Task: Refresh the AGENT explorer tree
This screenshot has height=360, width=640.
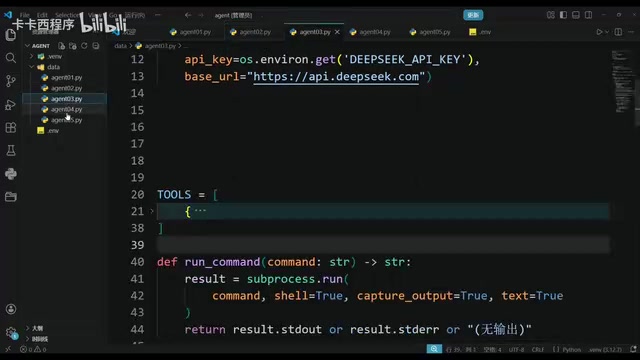Action: [x=84, y=46]
